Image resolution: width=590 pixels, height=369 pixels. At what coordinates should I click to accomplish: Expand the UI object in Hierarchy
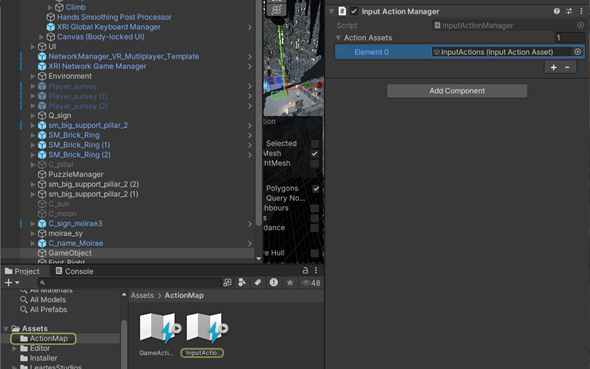pos(33,47)
